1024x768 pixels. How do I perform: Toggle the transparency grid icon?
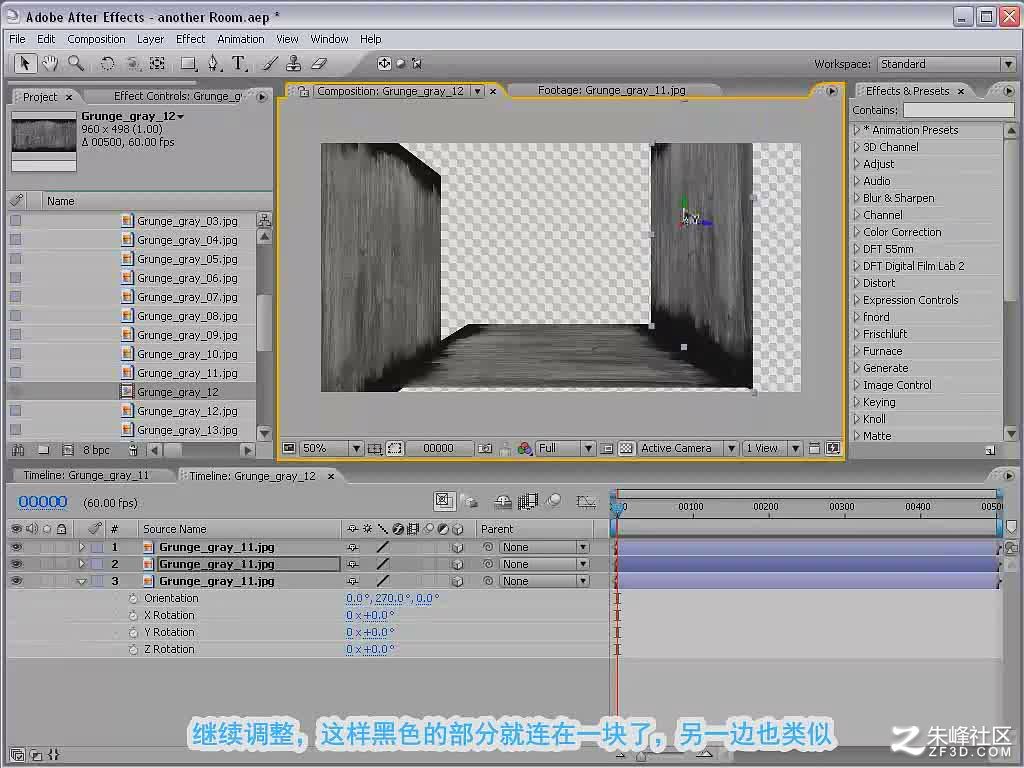click(x=626, y=449)
